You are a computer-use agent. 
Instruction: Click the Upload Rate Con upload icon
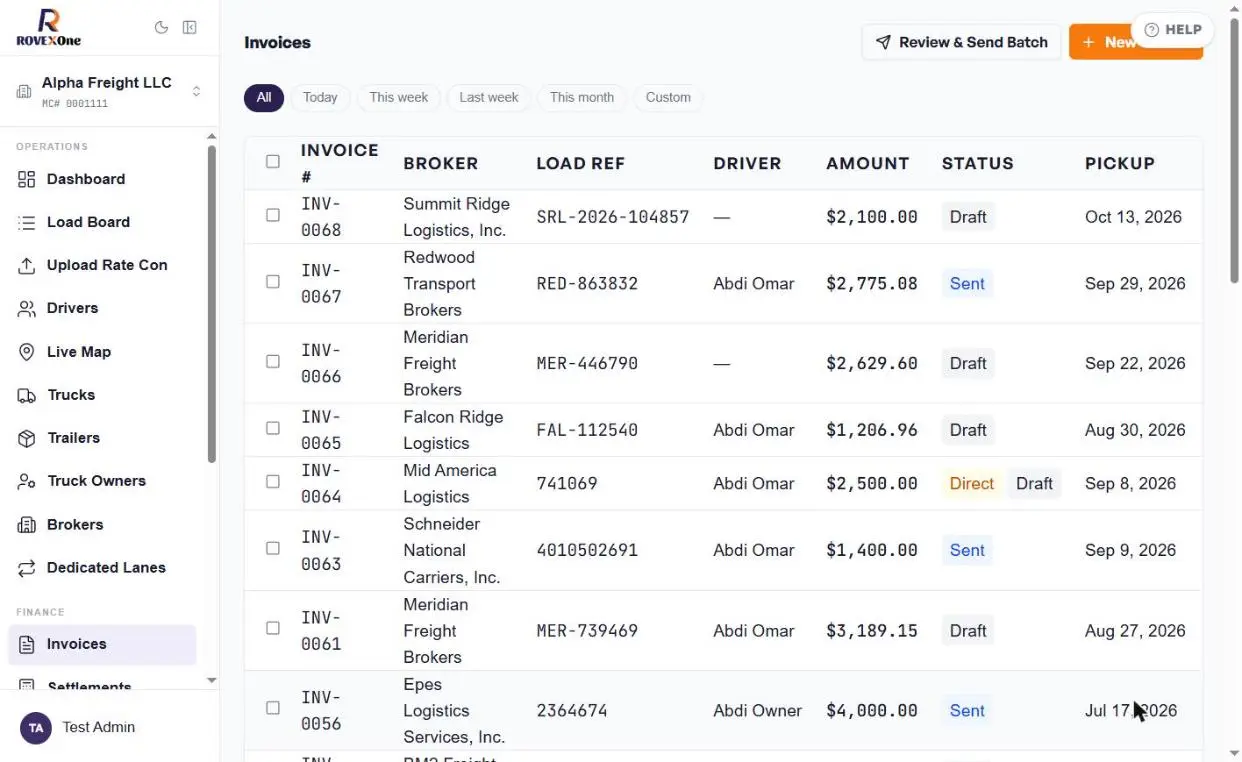[x=27, y=265]
